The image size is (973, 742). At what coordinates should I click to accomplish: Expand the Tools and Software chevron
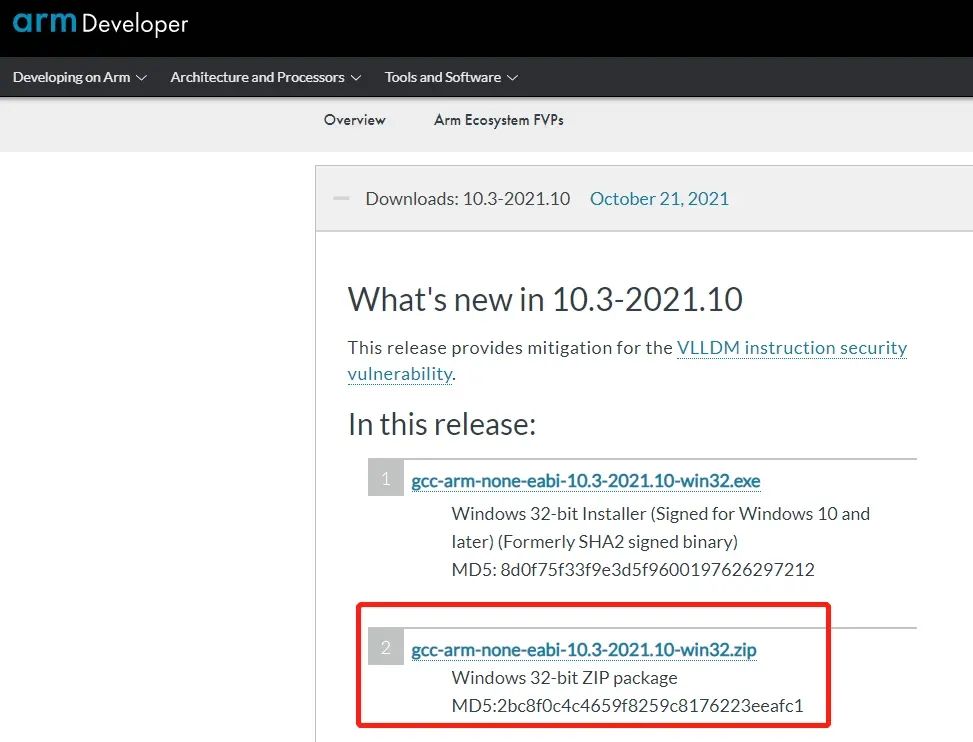512,78
